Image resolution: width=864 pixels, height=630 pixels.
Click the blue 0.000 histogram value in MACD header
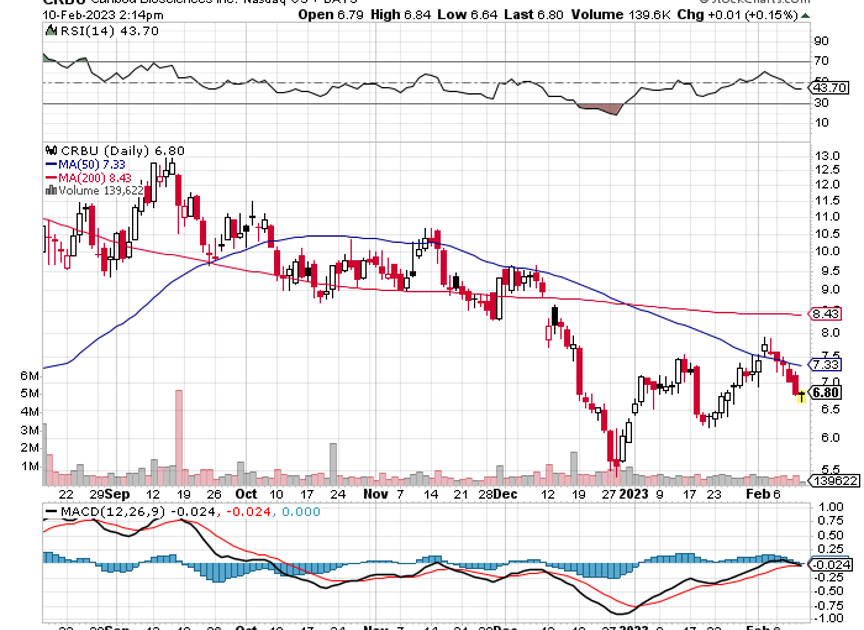tap(301, 512)
